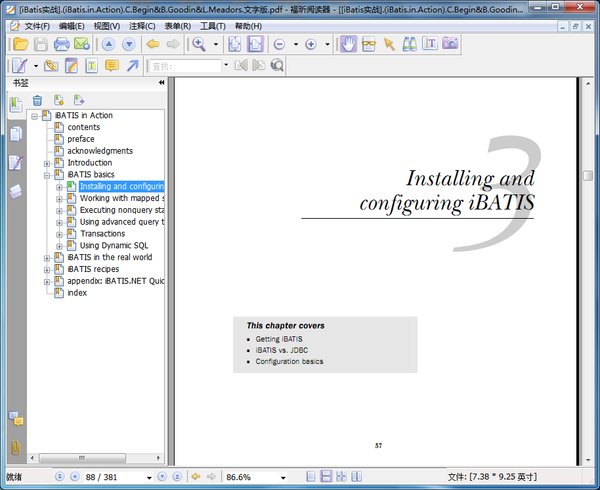Switch to single page layout in status bar

311,477
